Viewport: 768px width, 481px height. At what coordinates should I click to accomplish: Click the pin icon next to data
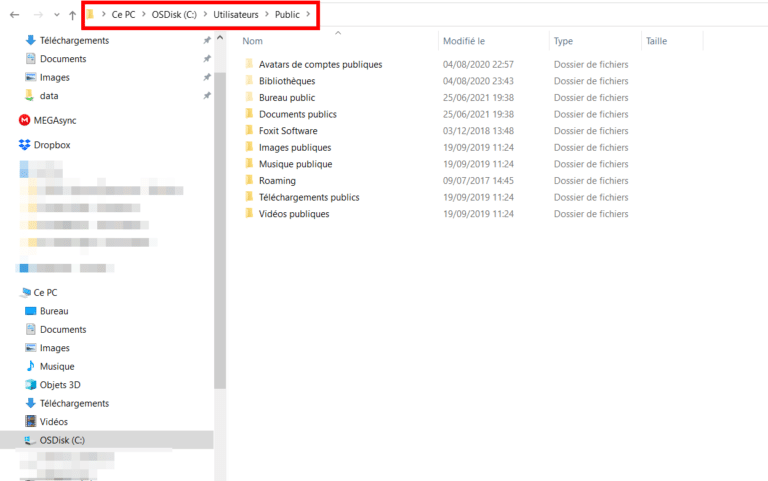207,96
